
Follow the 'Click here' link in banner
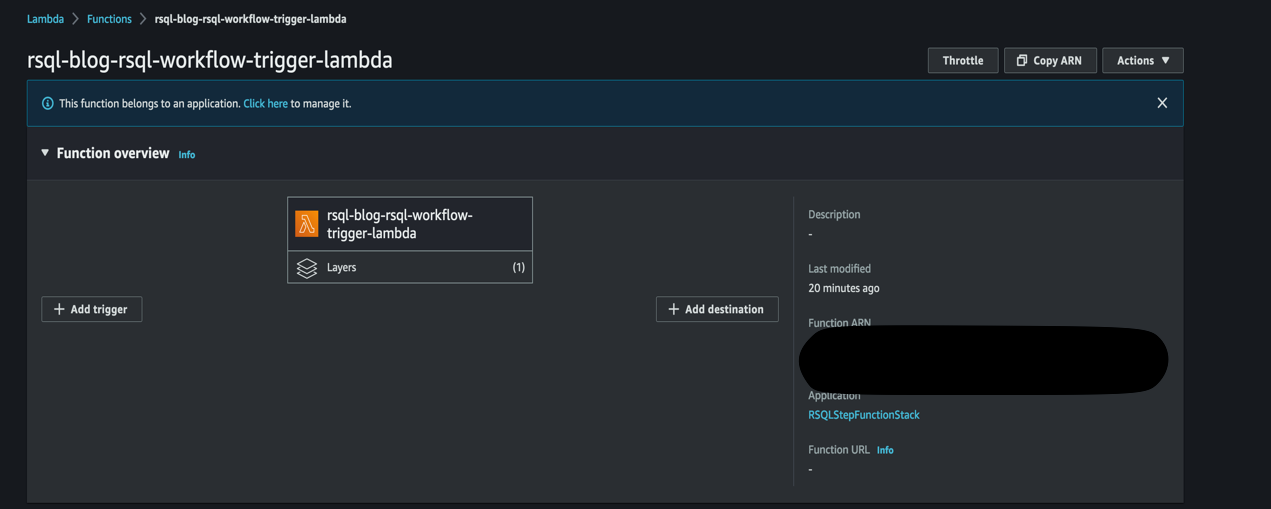(265, 104)
